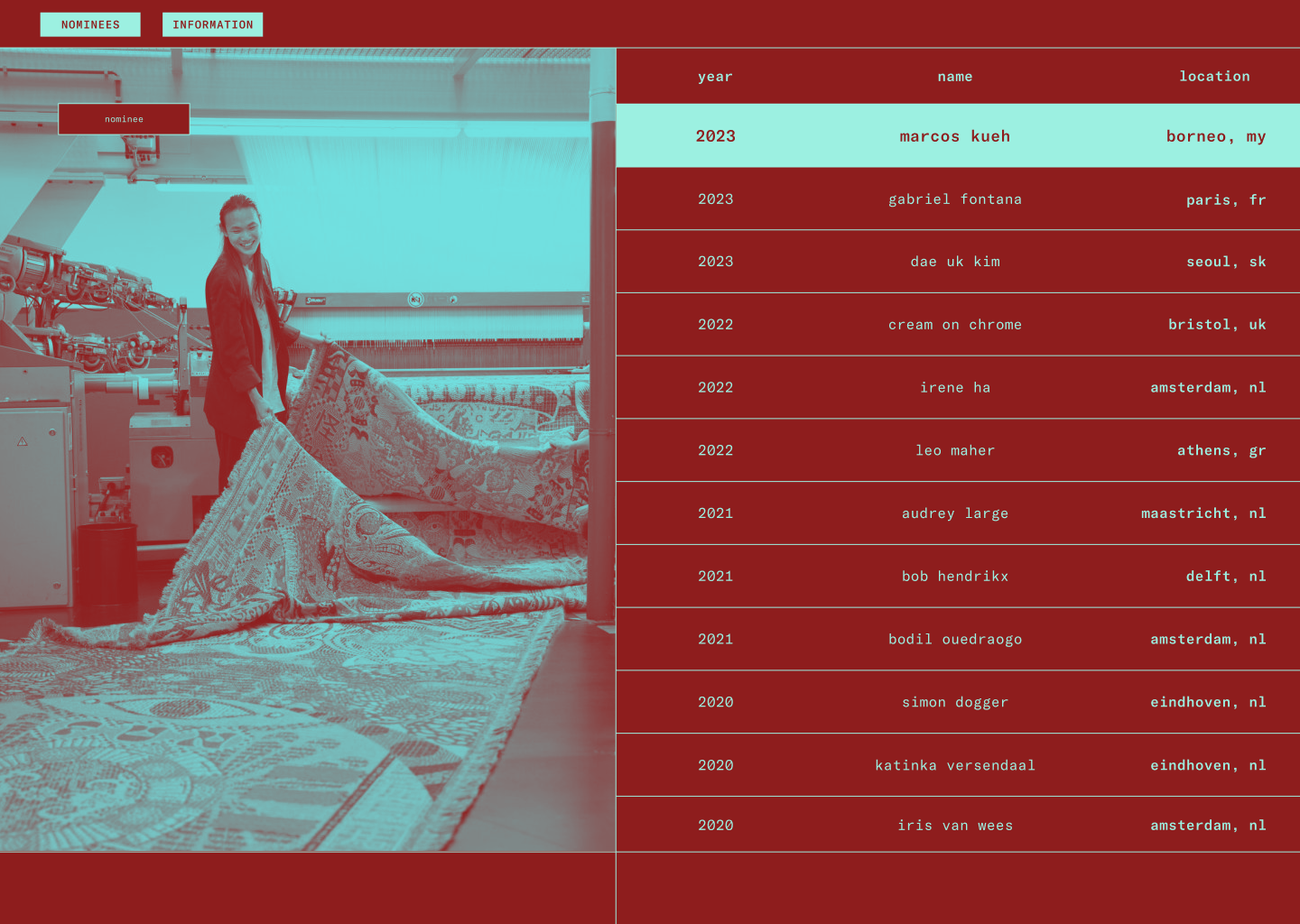Open nominee bodil ouedraogo
1300x924 pixels.
[958, 639]
